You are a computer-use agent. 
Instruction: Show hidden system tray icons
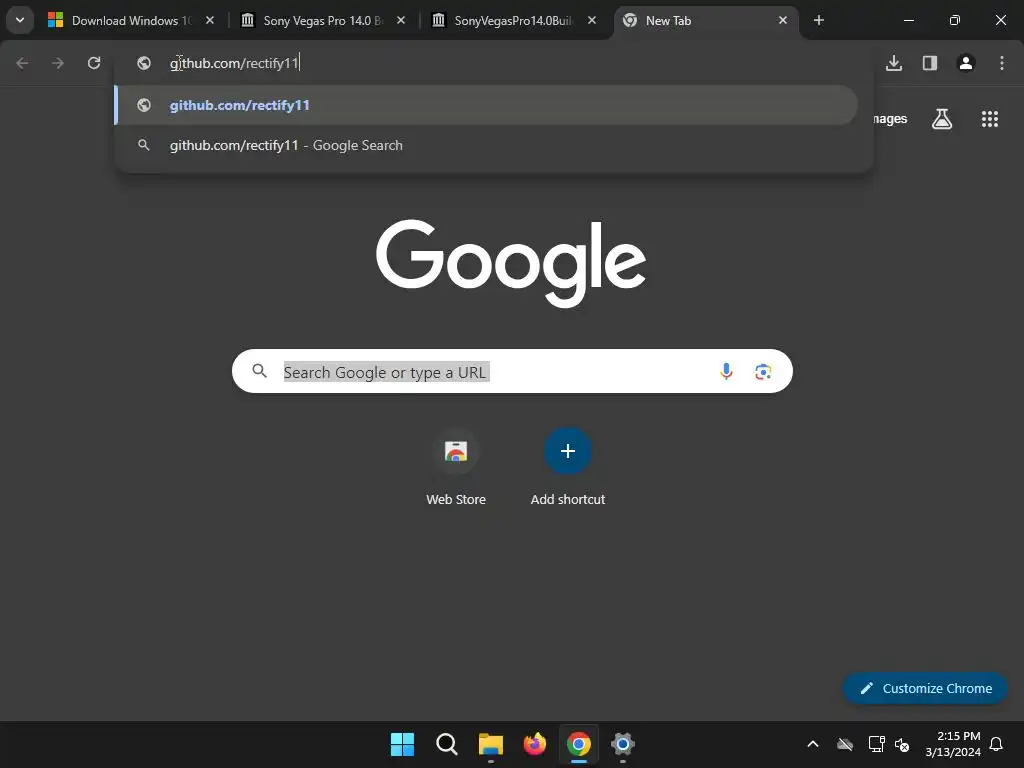coord(813,744)
